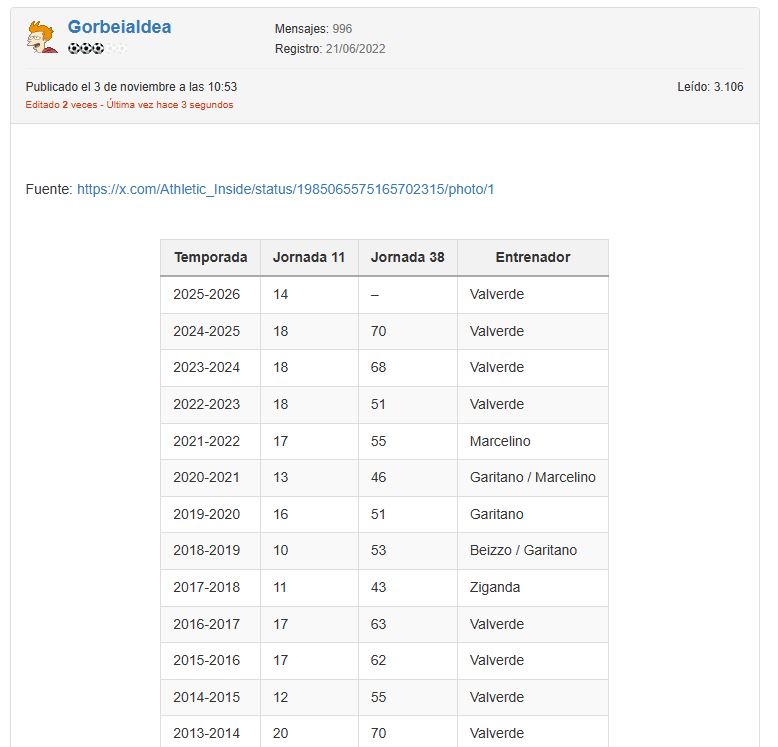Screen dimensions: 778x747
Task: Click the "Mensajes: 996" post count
Action: click(313, 29)
